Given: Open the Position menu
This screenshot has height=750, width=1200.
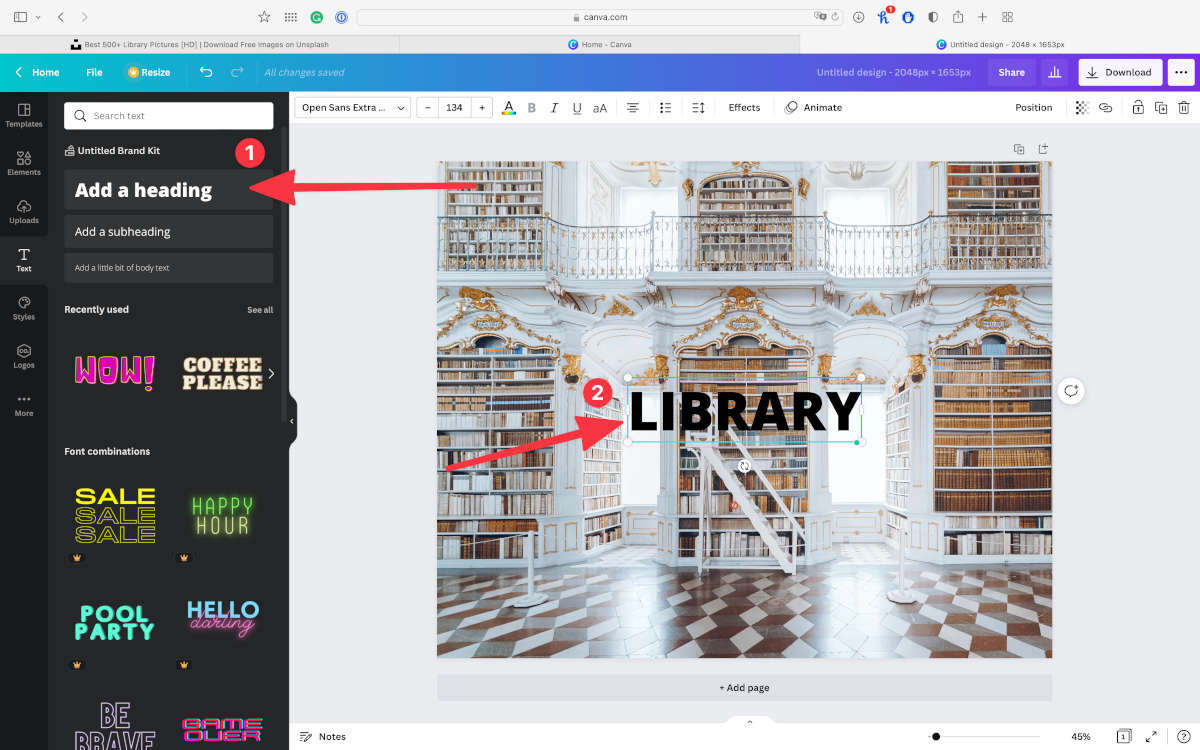Looking at the screenshot, I should tap(1034, 107).
